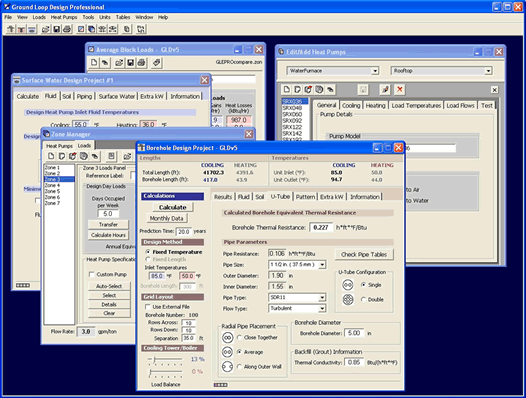Click the open folder icon in main toolbar
The width and height of the screenshot is (526, 398).
(x=45, y=29)
